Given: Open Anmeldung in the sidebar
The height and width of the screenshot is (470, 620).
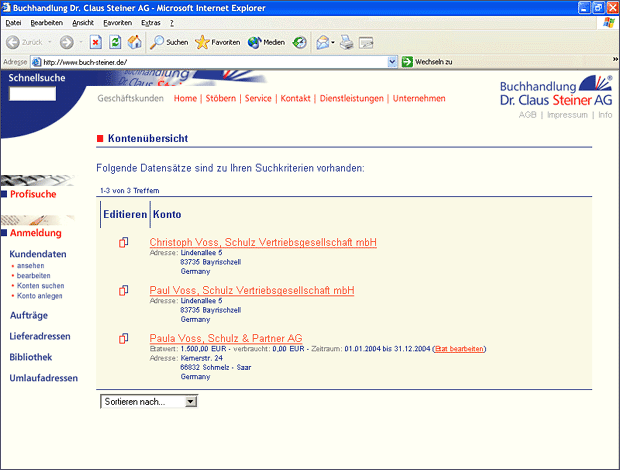Looking at the screenshot, I should 36,233.
